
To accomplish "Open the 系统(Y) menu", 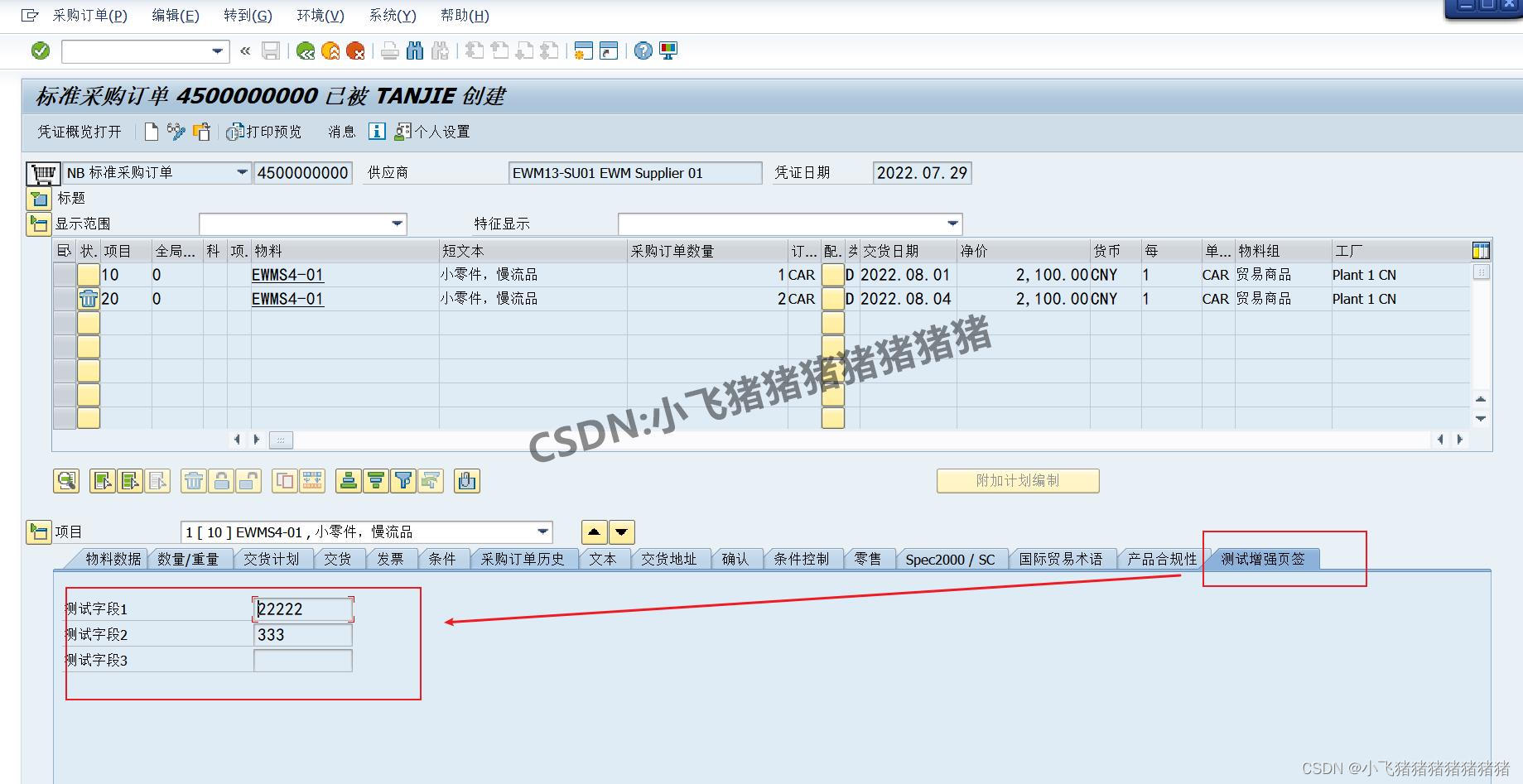I will coord(393,15).
